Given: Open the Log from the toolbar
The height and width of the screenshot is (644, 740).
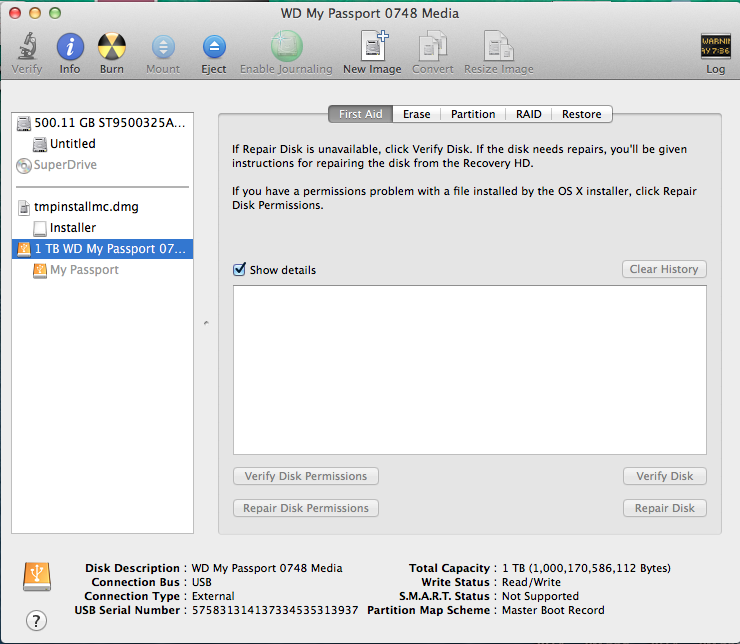Looking at the screenshot, I should [x=715, y=47].
